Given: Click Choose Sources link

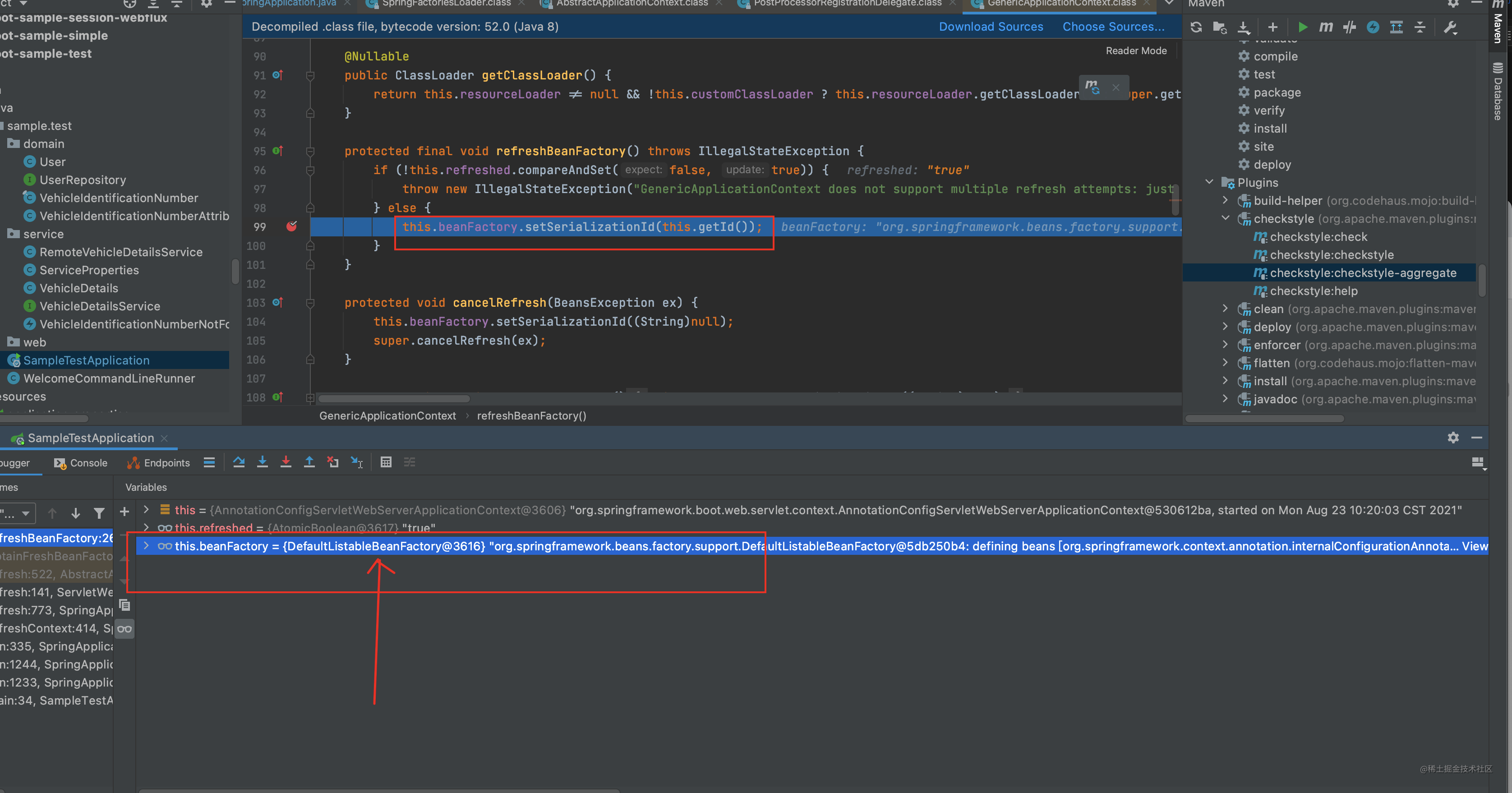Looking at the screenshot, I should [1113, 27].
